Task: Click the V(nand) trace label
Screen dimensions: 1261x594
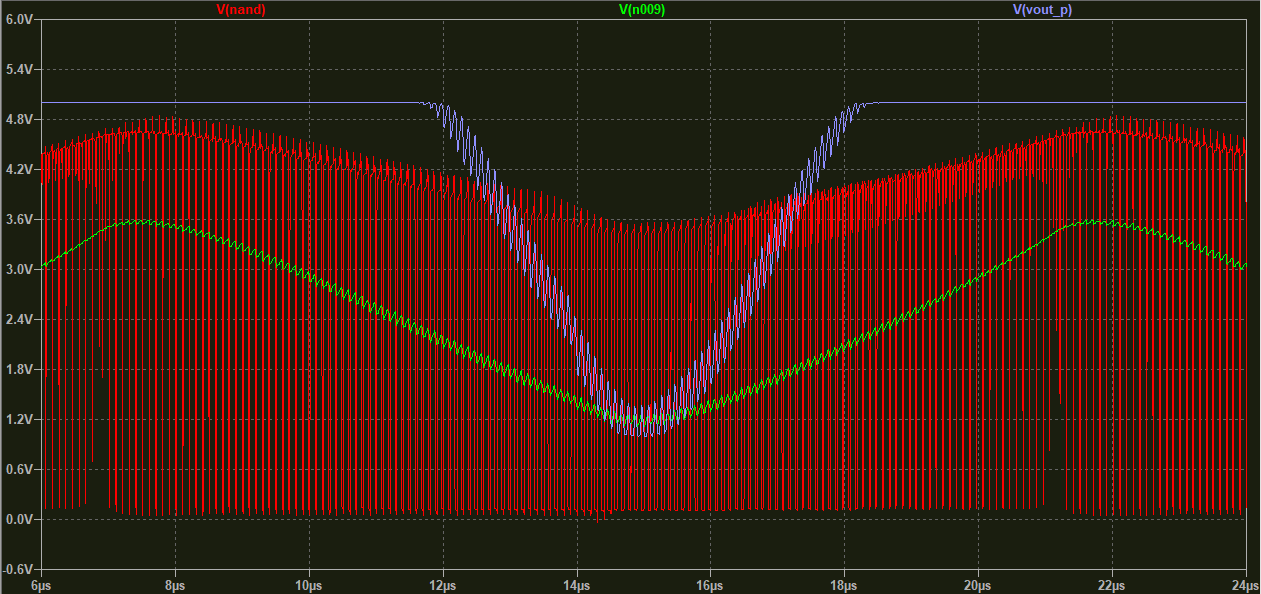Action: 240,9
